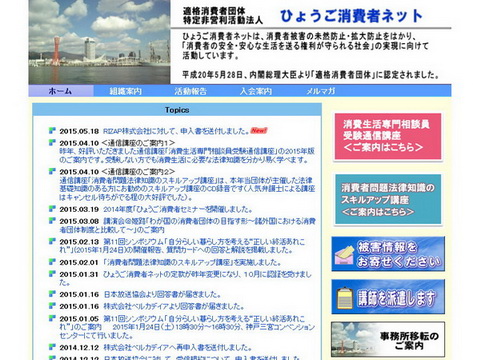Click the bullet icon beside 2014.12.12 ベルカディア
Viewport: 480px width, 360px height.
(x=52, y=347)
